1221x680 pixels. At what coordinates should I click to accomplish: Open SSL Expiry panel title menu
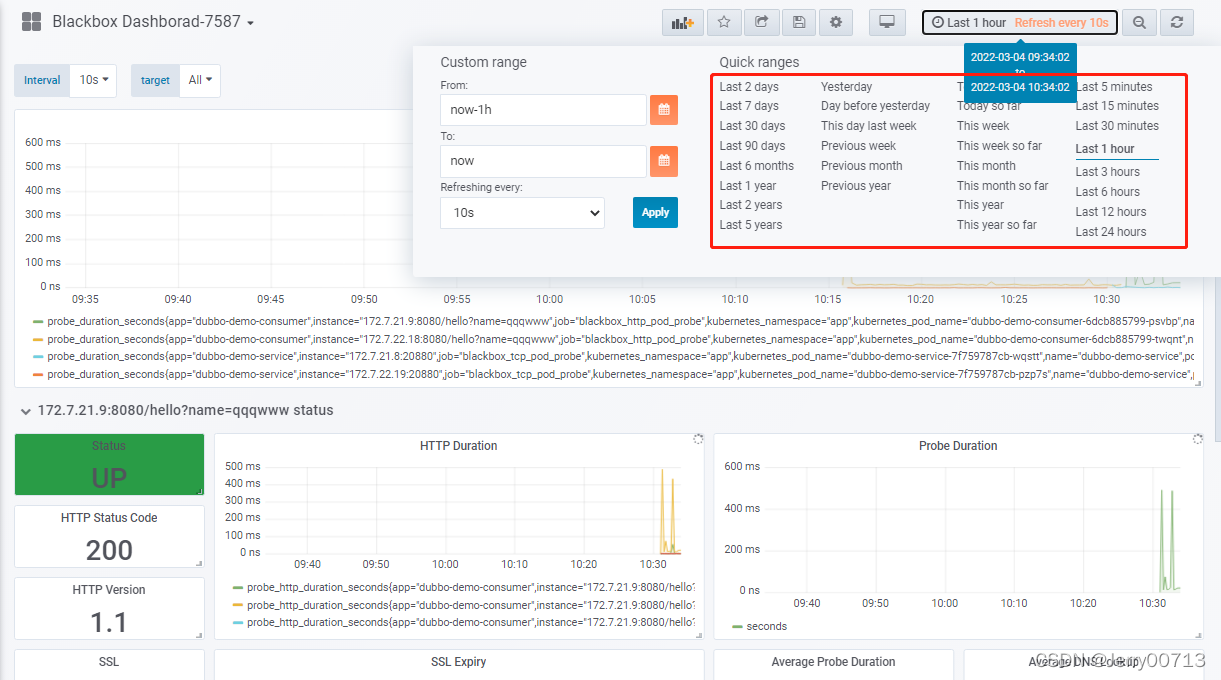459,662
